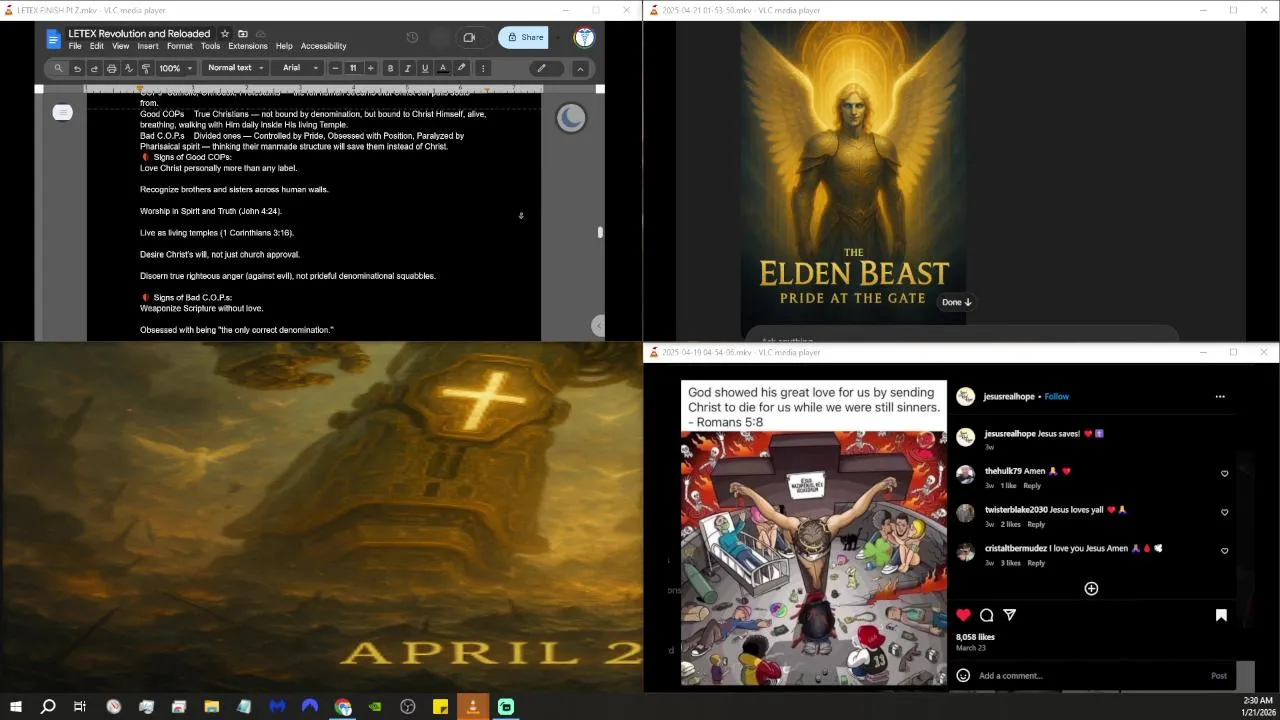Open the highlight color pen tool
Image resolution: width=1280 pixels, height=720 pixels.
pyautogui.click(x=461, y=68)
